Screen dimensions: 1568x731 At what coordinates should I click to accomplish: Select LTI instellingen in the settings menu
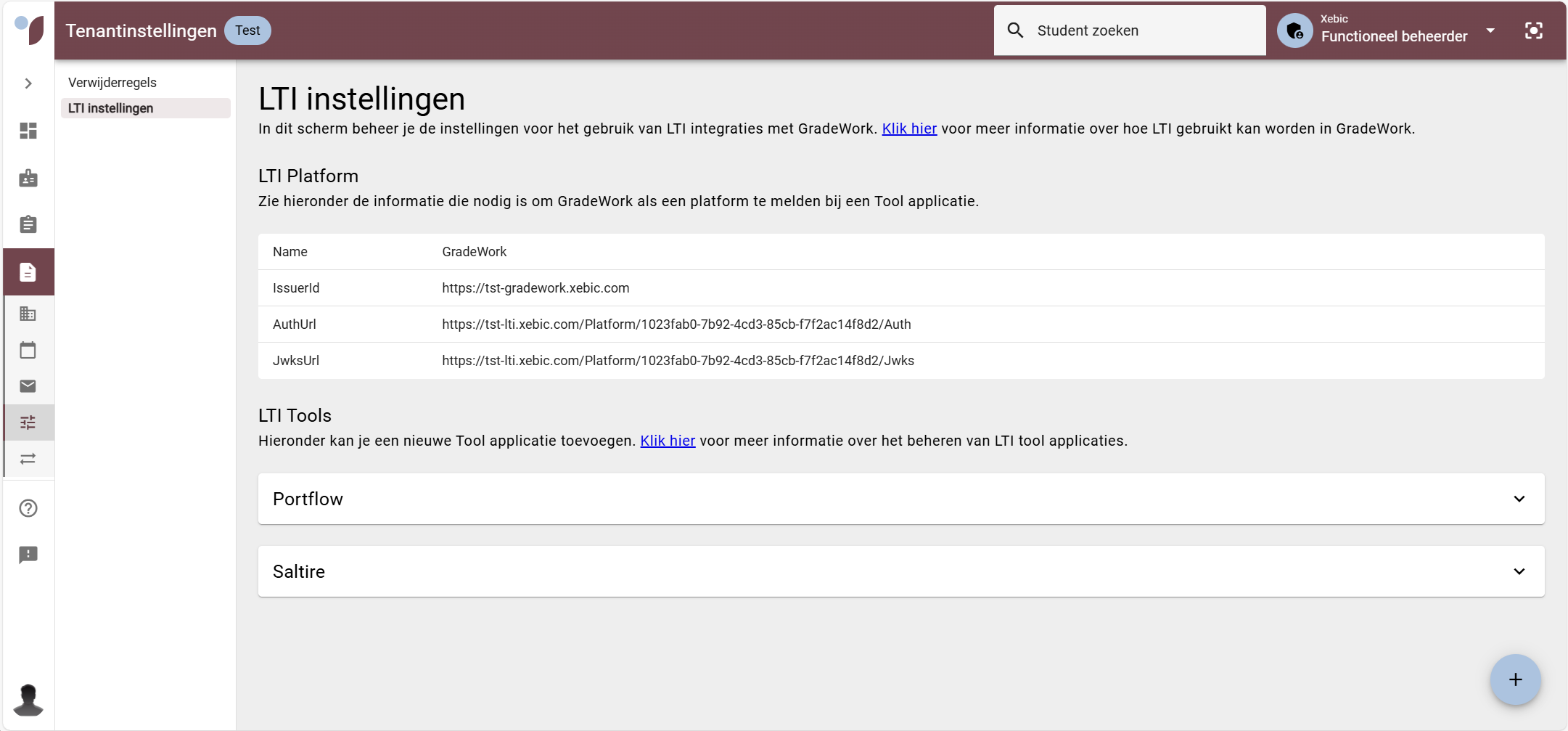(146, 108)
